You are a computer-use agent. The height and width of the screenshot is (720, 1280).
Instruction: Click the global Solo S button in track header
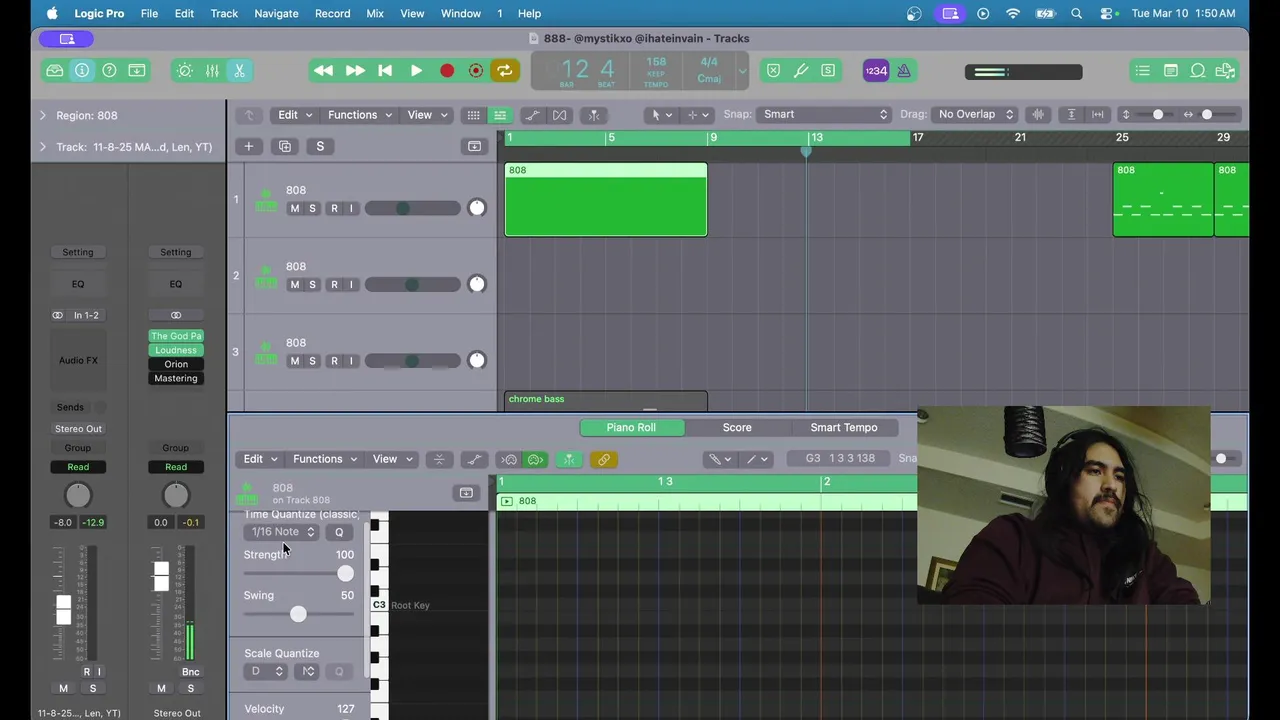(x=320, y=147)
